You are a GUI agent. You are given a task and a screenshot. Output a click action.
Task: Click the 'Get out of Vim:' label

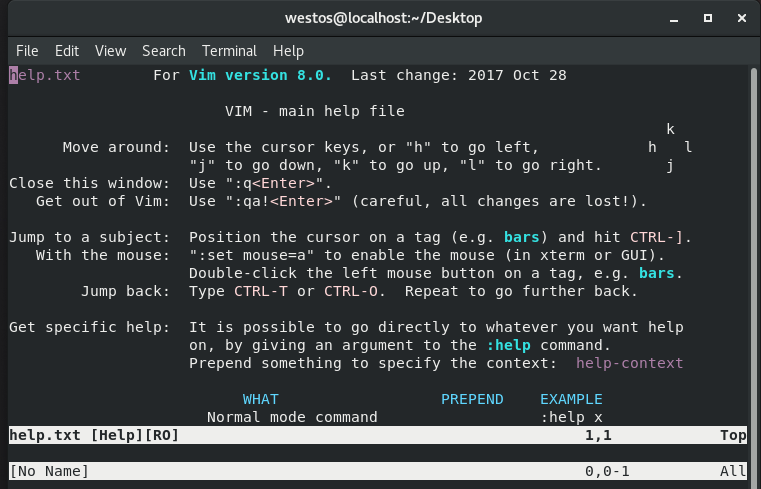[x=103, y=201]
